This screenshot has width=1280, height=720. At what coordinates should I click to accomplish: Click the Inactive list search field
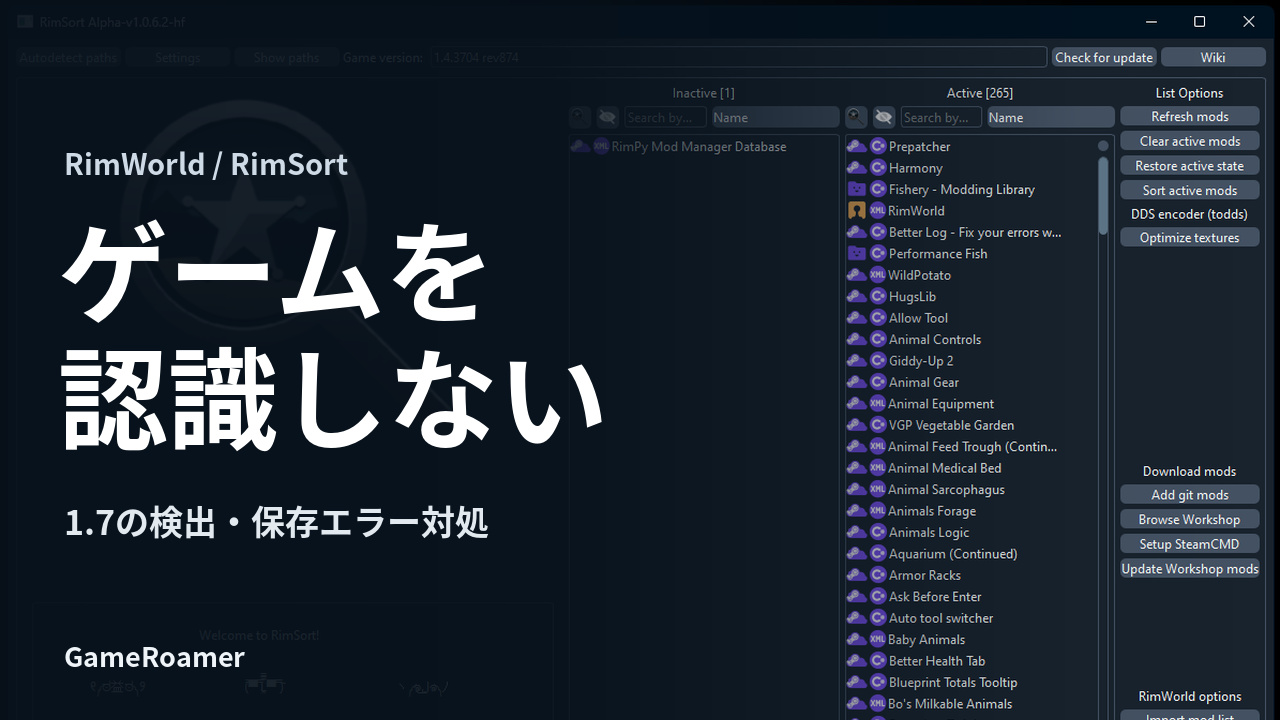tap(665, 117)
